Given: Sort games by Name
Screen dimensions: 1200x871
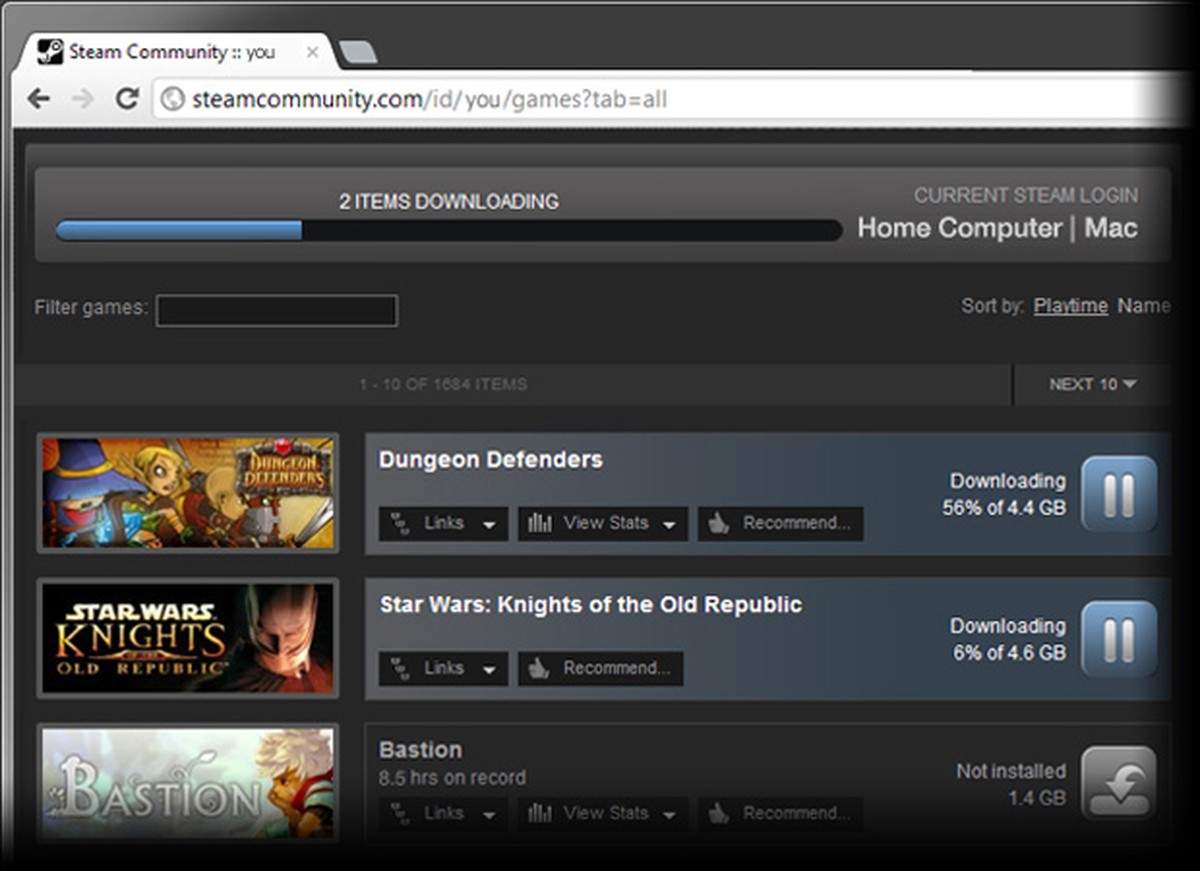Looking at the screenshot, I should pos(1144,306).
